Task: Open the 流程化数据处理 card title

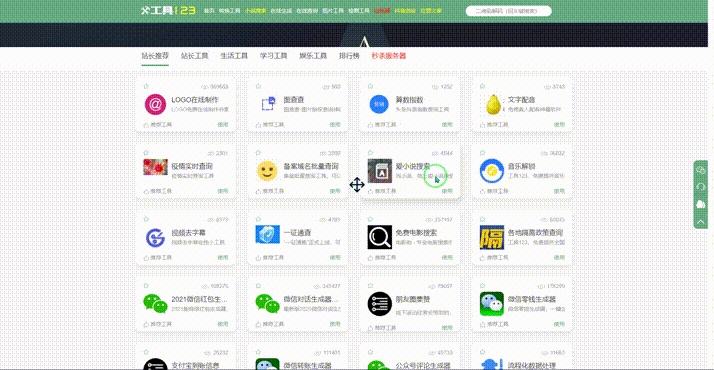Action: point(532,365)
